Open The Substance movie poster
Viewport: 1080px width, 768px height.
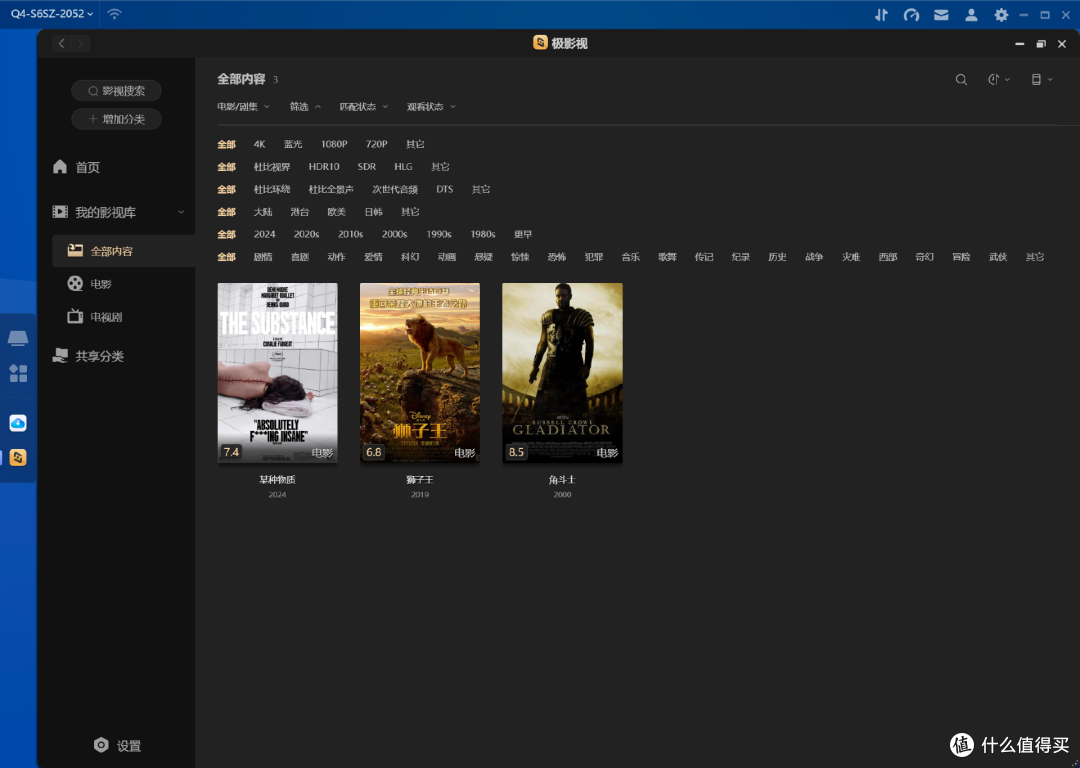click(x=278, y=373)
